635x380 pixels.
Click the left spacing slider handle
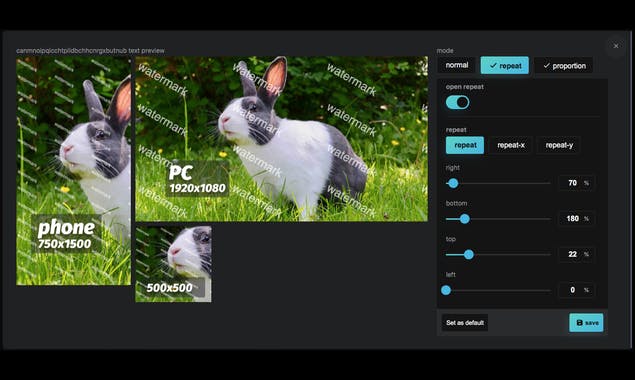click(446, 290)
